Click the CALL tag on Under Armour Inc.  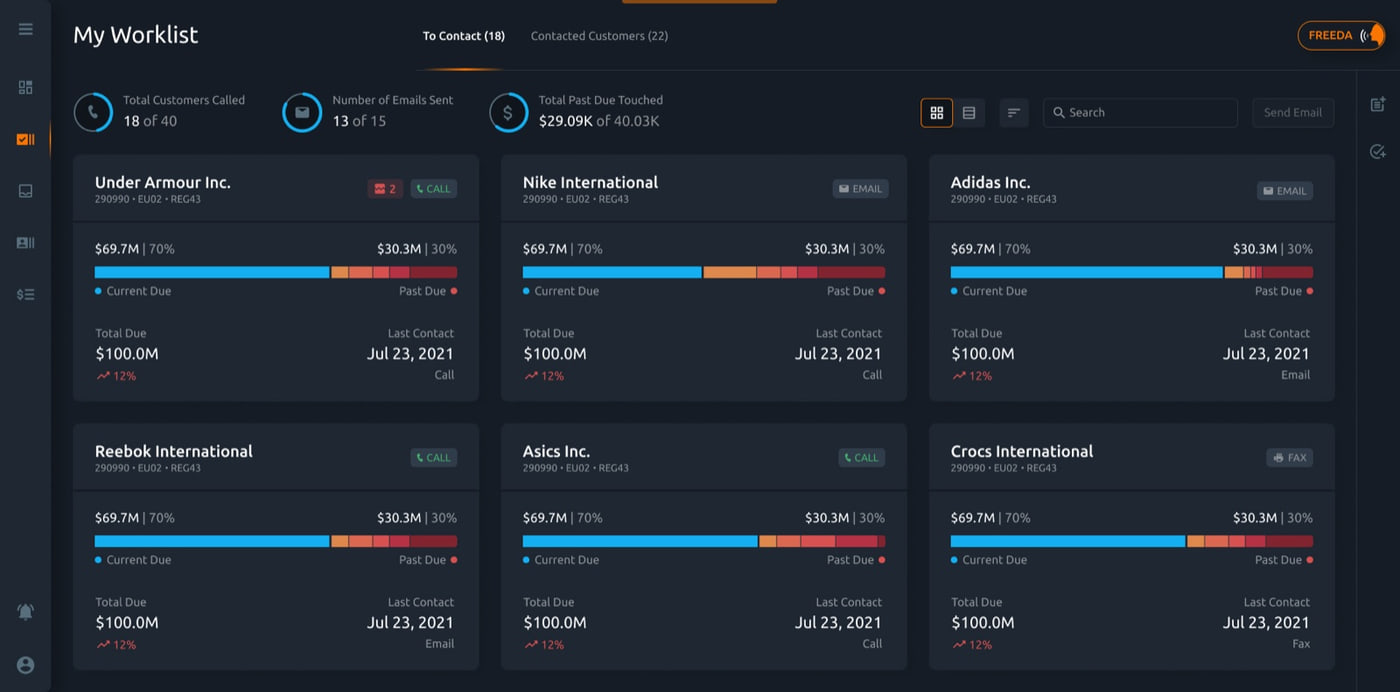(x=434, y=188)
